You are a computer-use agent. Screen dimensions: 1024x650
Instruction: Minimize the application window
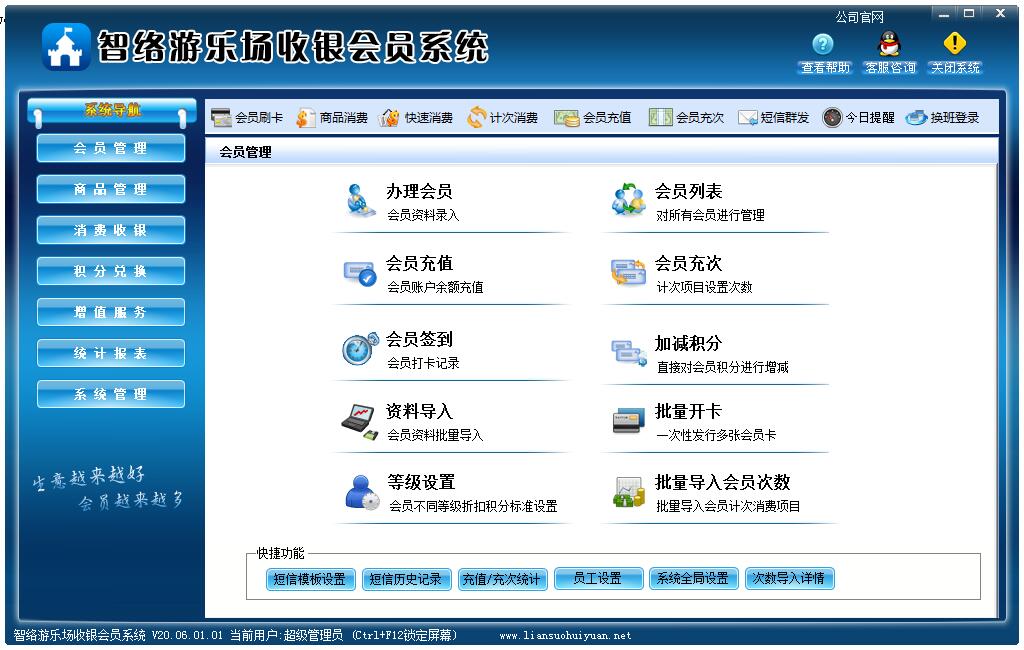pos(944,14)
